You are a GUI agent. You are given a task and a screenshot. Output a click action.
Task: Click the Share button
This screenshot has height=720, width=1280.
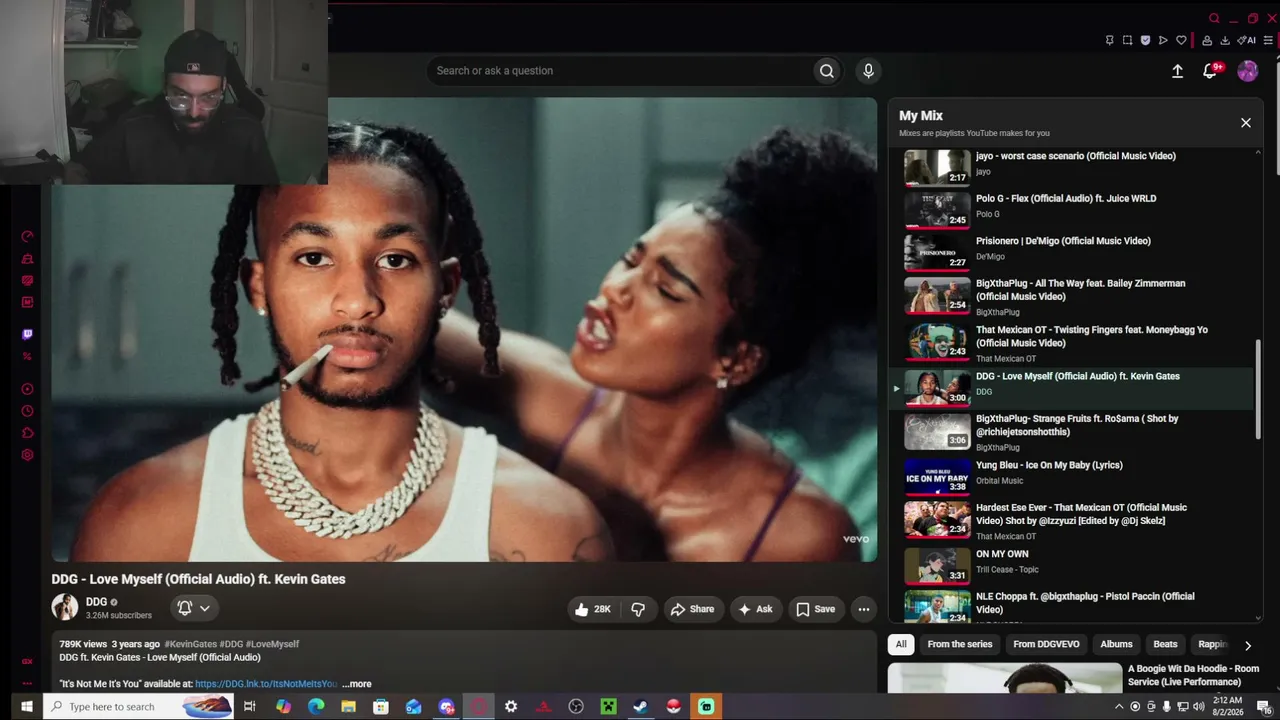692,609
